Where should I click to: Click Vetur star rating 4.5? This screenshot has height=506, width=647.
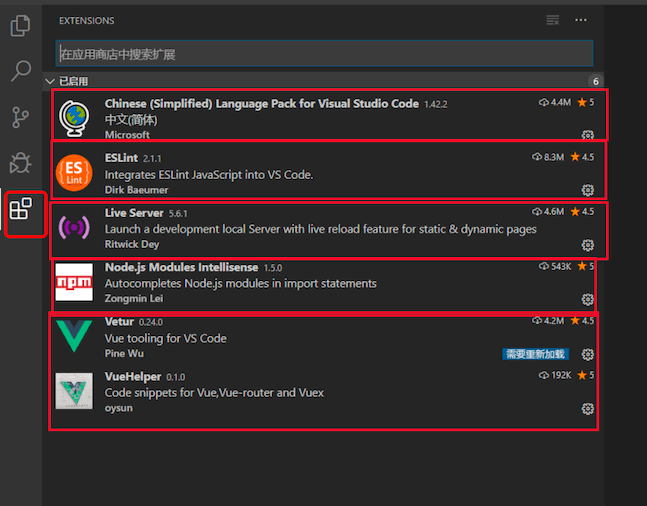[x=582, y=321]
